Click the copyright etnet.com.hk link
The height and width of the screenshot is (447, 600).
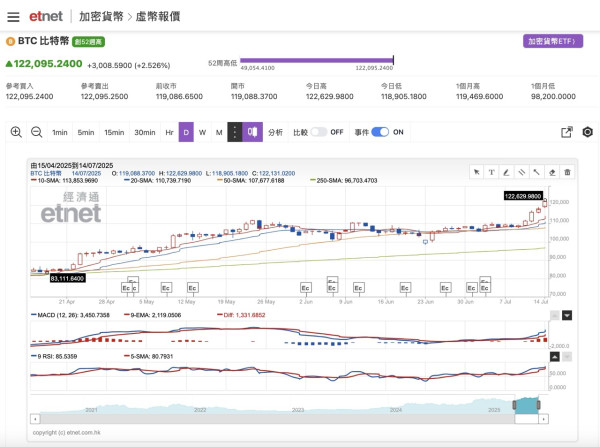click(x=67, y=432)
